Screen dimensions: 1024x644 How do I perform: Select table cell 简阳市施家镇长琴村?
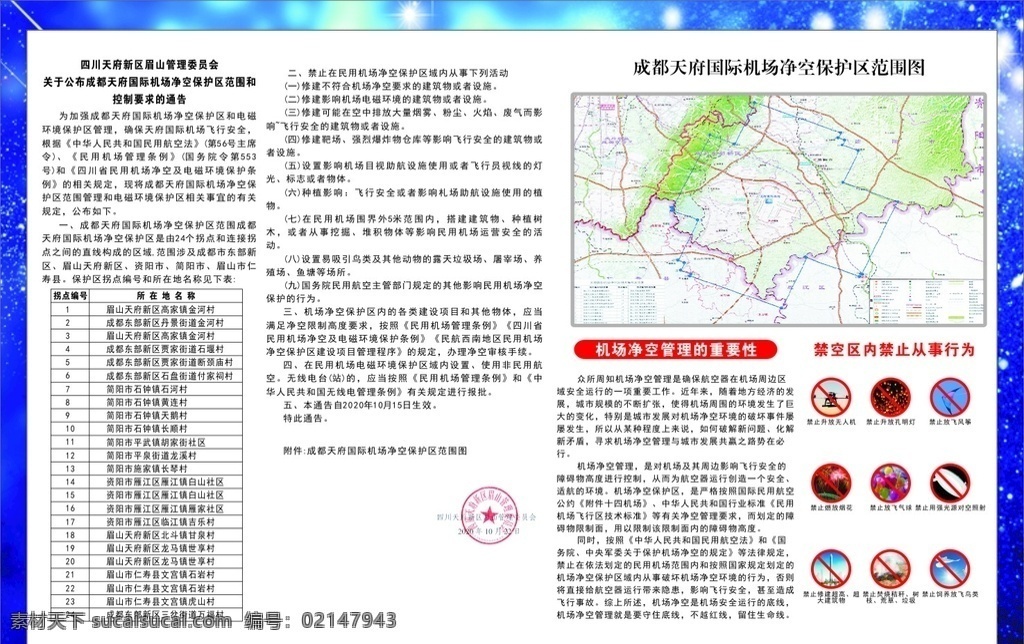click(166, 468)
